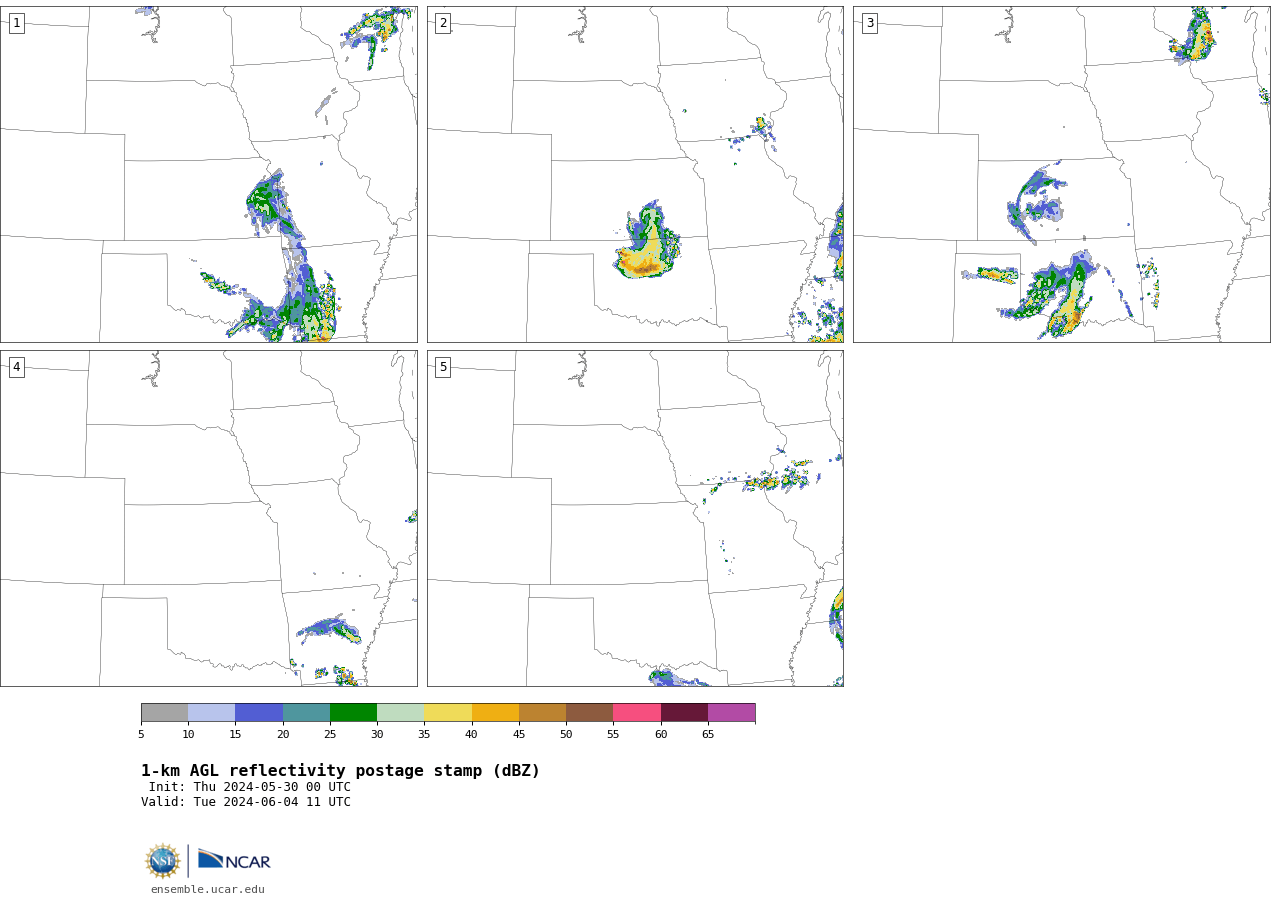Click the blue 15-20 dBZ swatch
Screen dimensions: 1280x901
pyautogui.click(x=259, y=713)
